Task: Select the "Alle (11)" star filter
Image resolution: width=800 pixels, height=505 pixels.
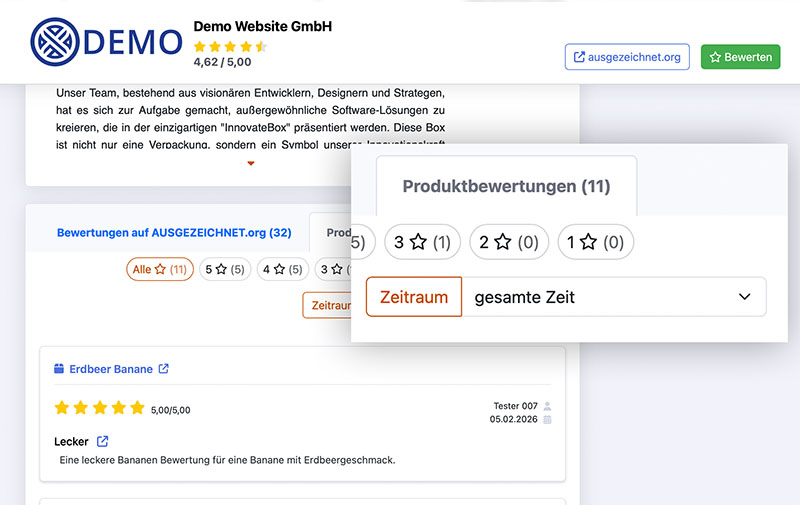Action: pyautogui.click(x=160, y=269)
